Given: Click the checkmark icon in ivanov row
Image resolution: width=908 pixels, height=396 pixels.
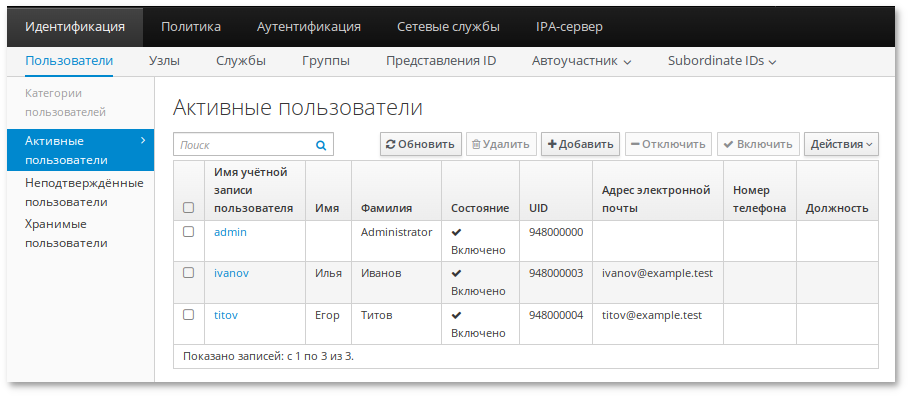Looking at the screenshot, I should 456,273.
